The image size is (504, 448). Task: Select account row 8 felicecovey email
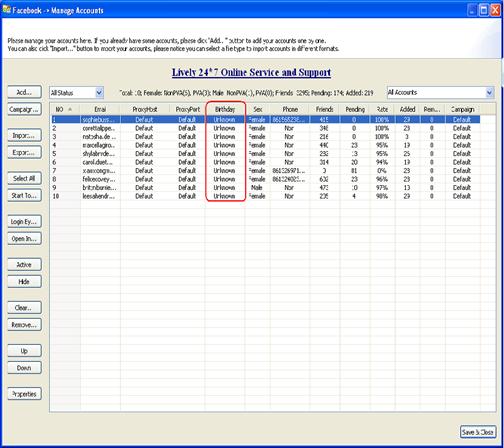click(x=99, y=179)
